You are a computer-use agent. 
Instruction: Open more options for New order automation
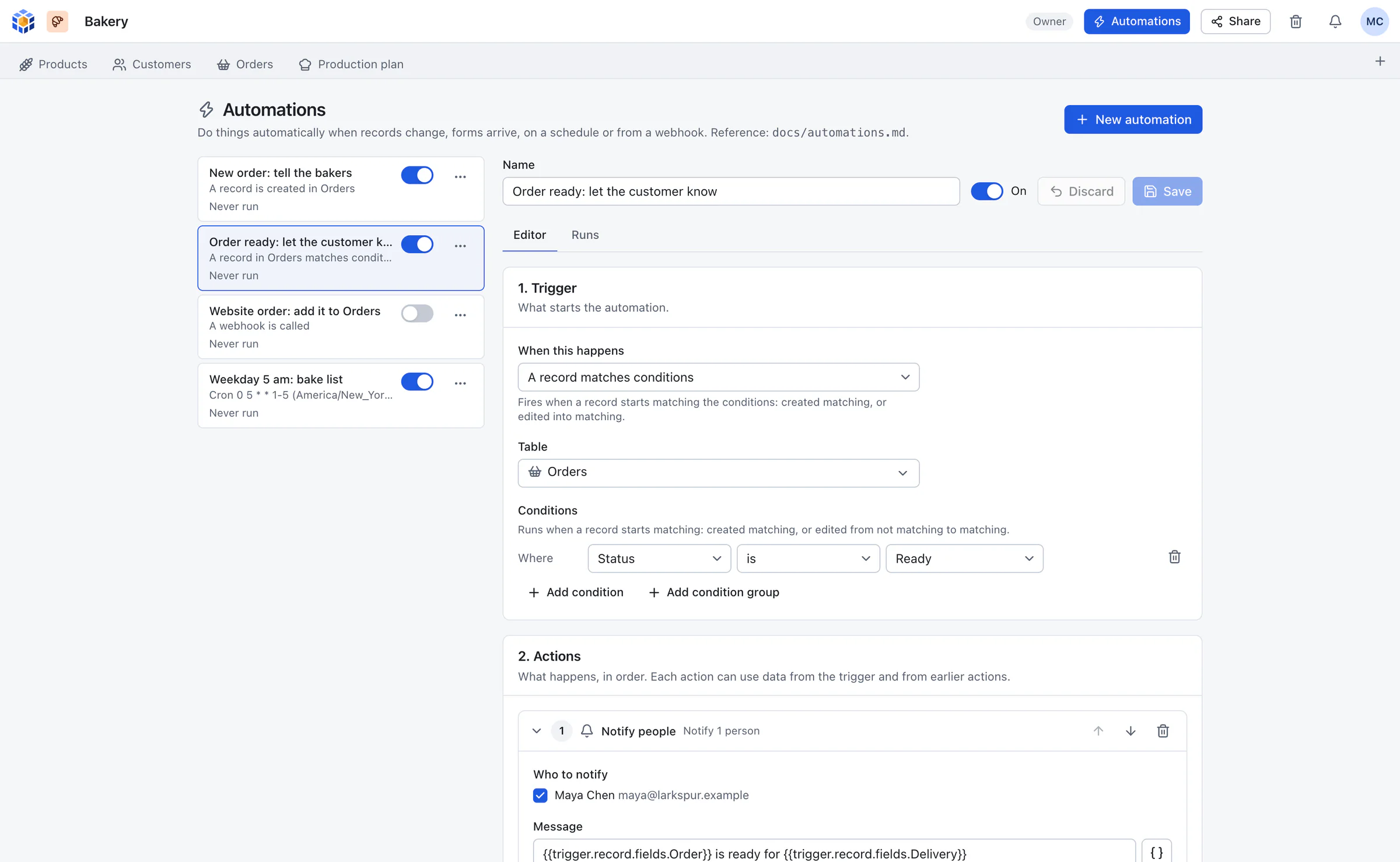(x=460, y=176)
